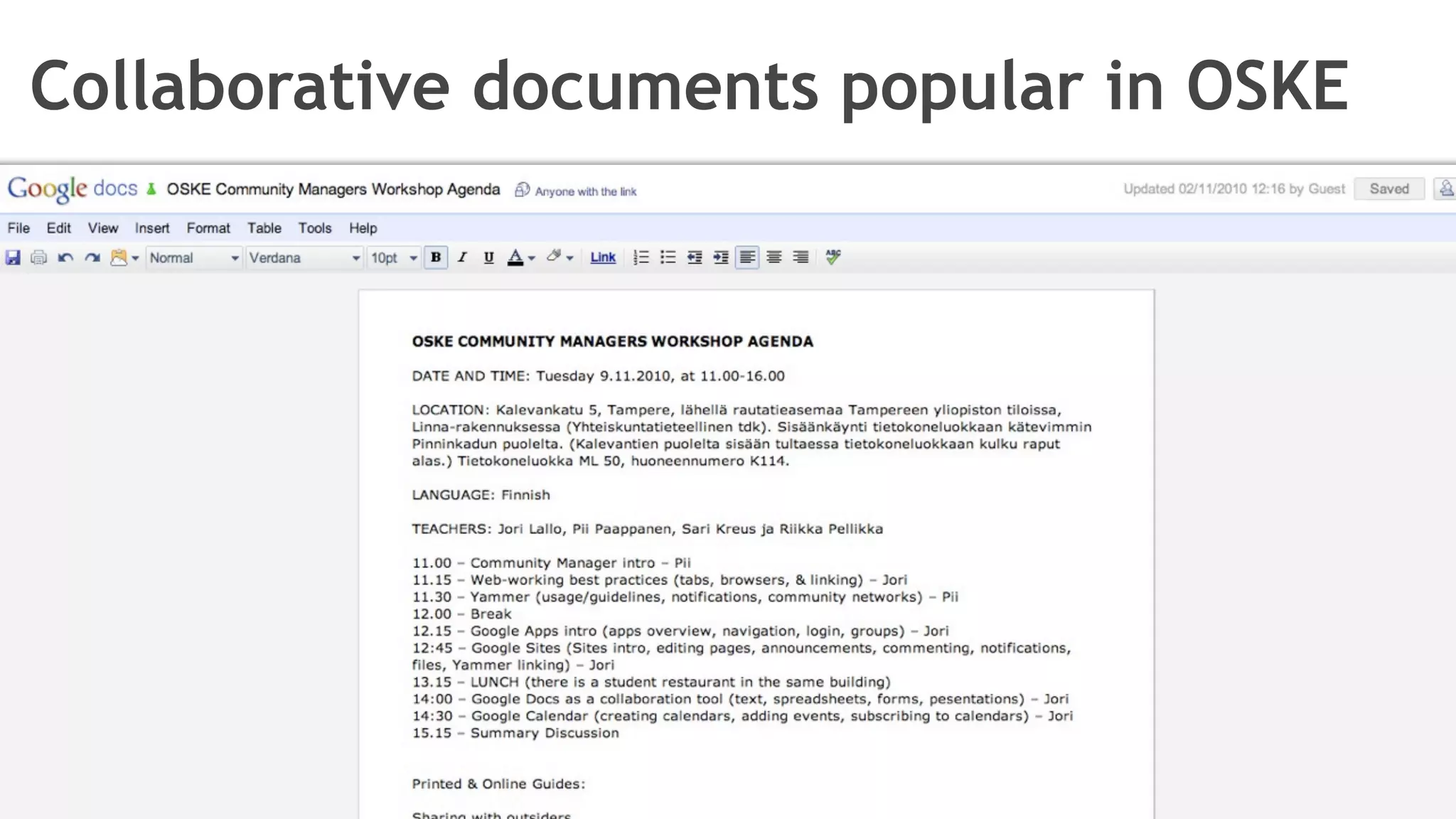Increase paragraph indent
Image resolution: width=1456 pixels, height=819 pixels.
(721, 257)
